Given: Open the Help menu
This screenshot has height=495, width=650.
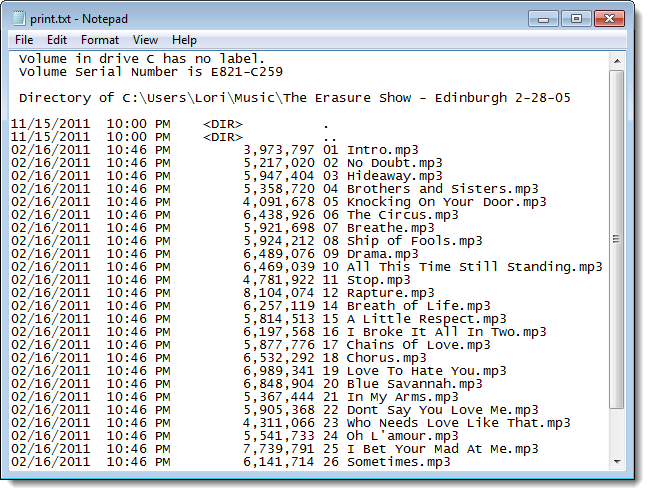Looking at the screenshot, I should tap(184, 40).
